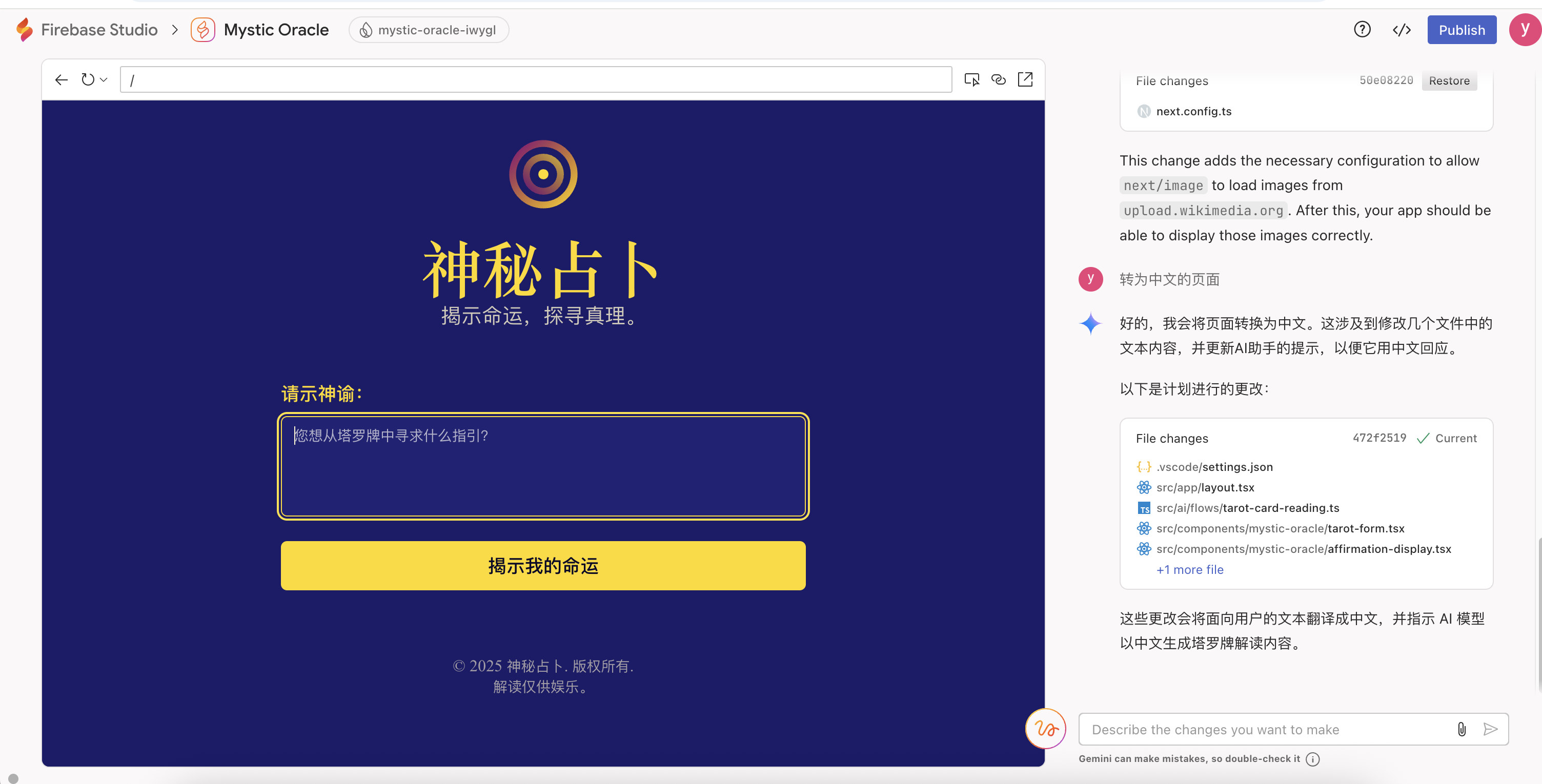
Task: Attach a file with the paperclip icon
Action: pyautogui.click(x=1462, y=730)
